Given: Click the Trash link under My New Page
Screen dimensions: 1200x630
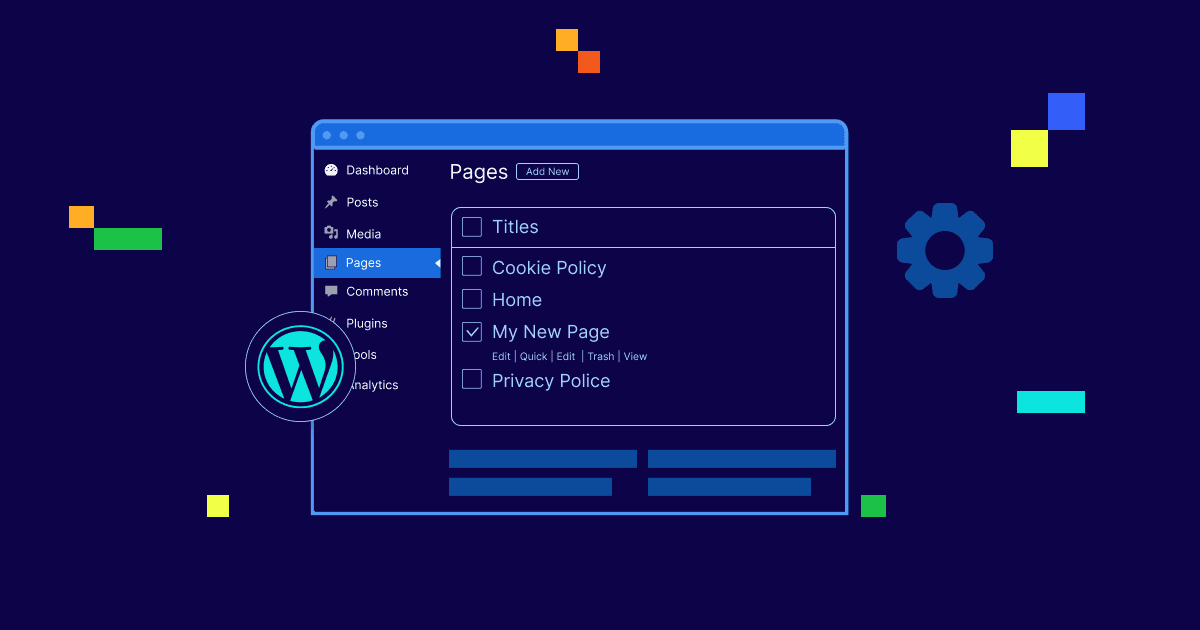Looking at the screenshot, I should coord(600,356).
